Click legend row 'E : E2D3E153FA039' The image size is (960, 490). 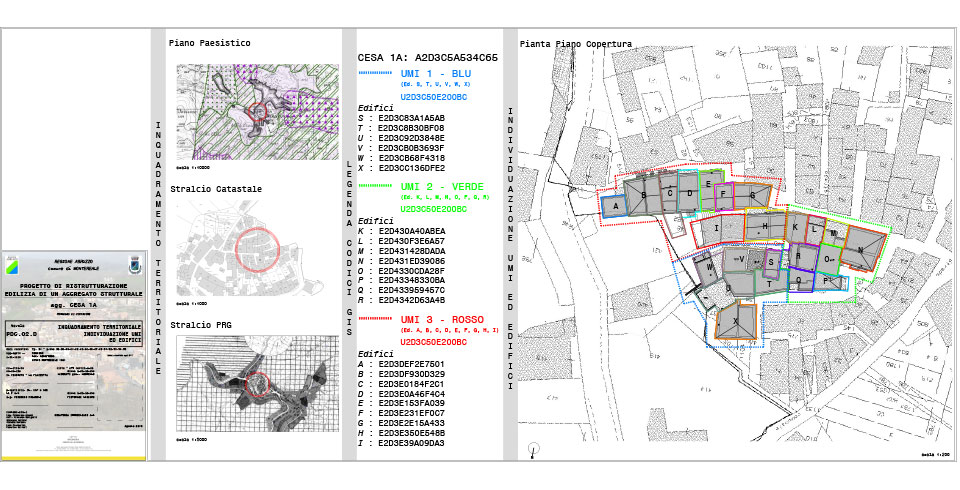pyautogui.click(x=402, y=404)
